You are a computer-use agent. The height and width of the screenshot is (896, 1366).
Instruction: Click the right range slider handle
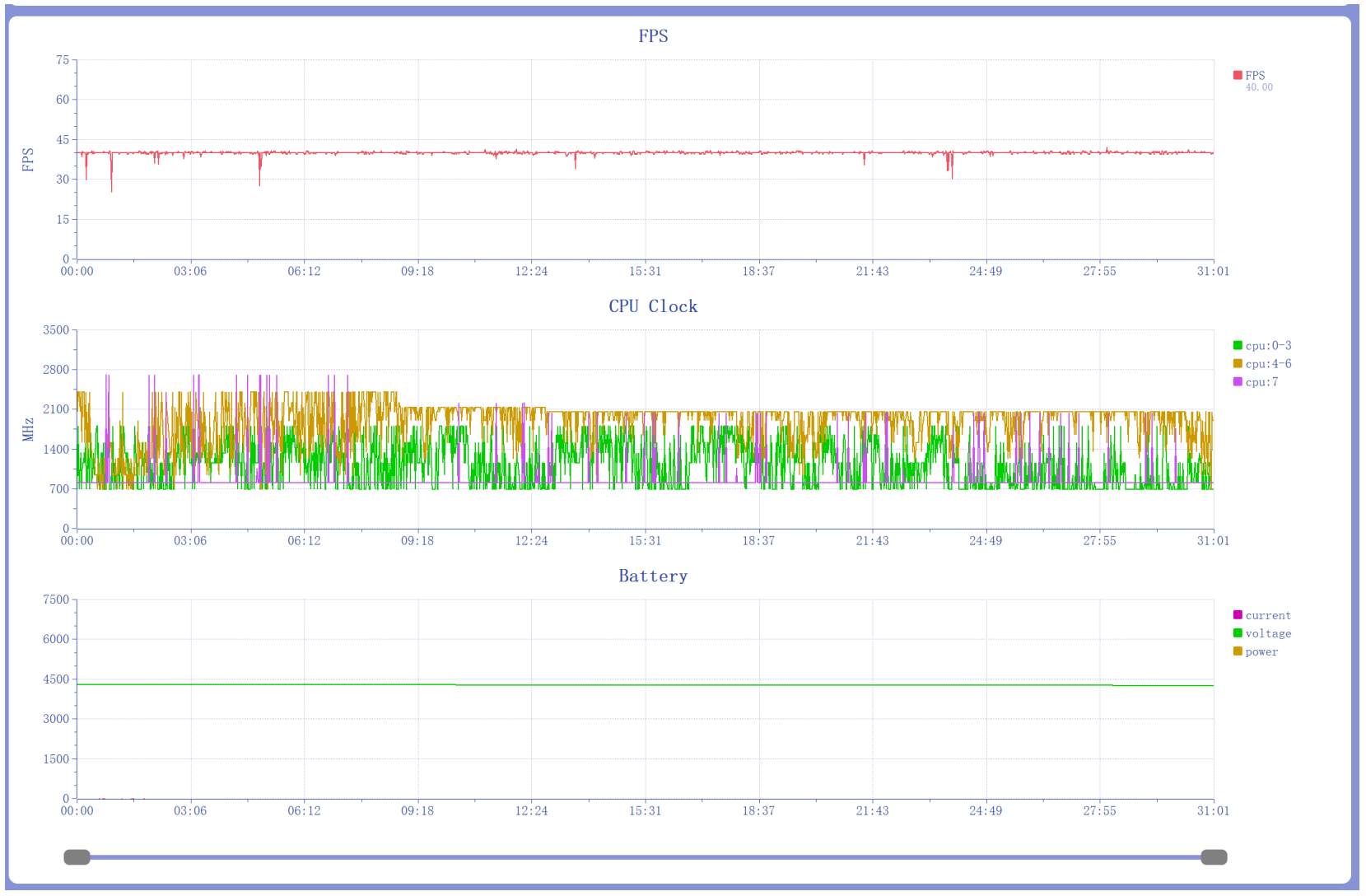(1214, 857)
